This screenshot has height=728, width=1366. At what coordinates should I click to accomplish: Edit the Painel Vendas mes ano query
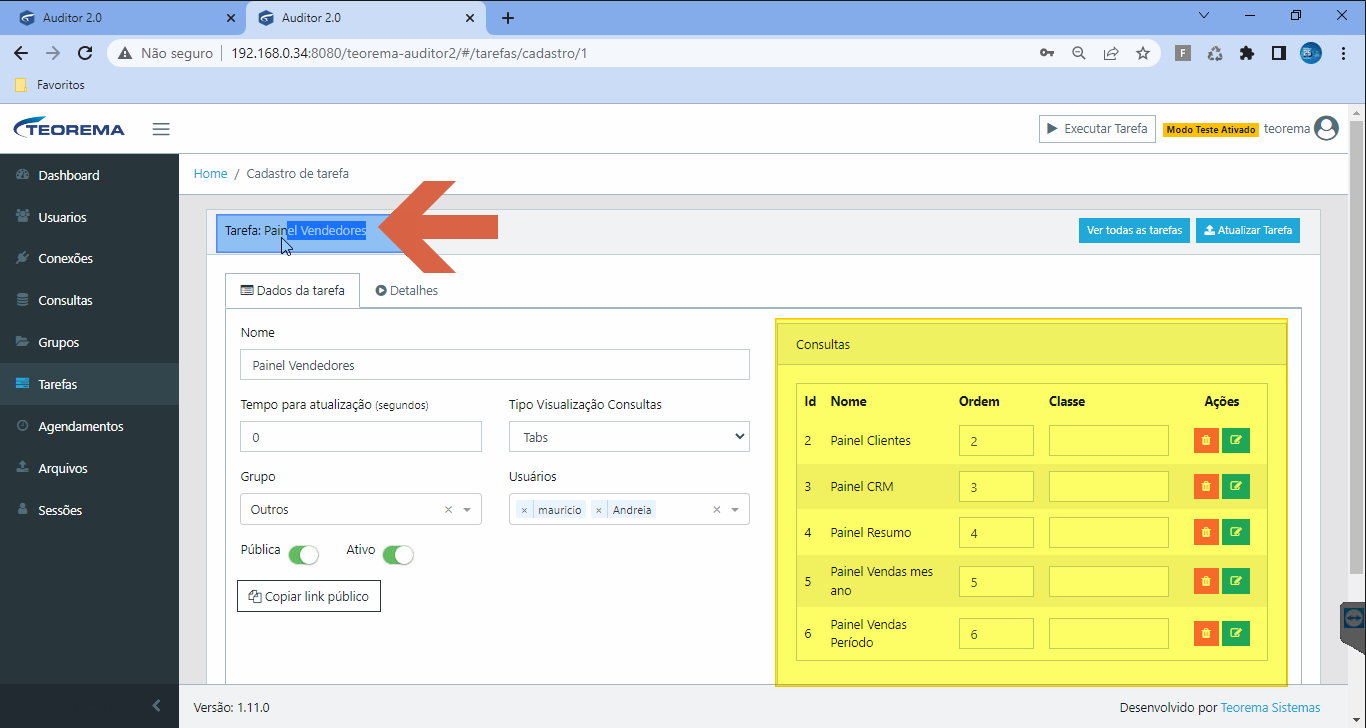pyautogui.click(x=1236, y=581)
